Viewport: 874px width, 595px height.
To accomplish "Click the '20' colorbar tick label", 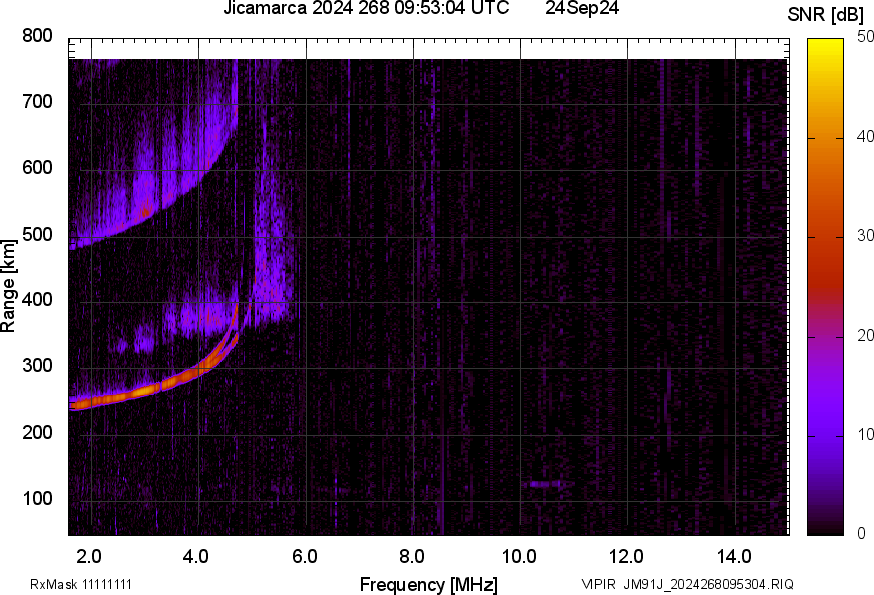I will [865, 335].
